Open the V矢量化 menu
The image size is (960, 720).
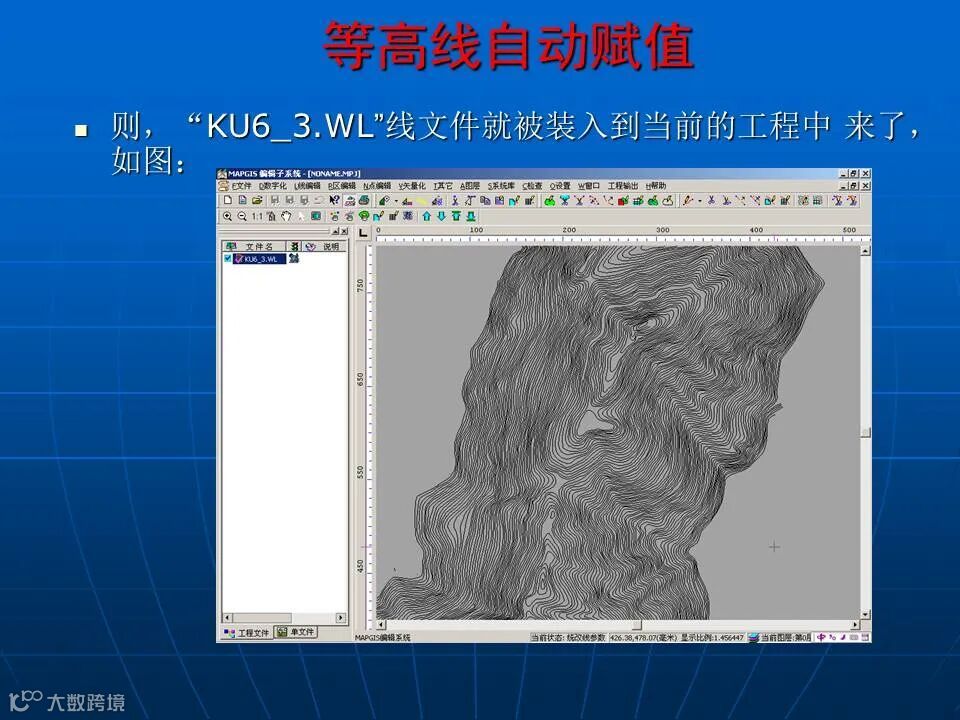click(x=412, y=186)
